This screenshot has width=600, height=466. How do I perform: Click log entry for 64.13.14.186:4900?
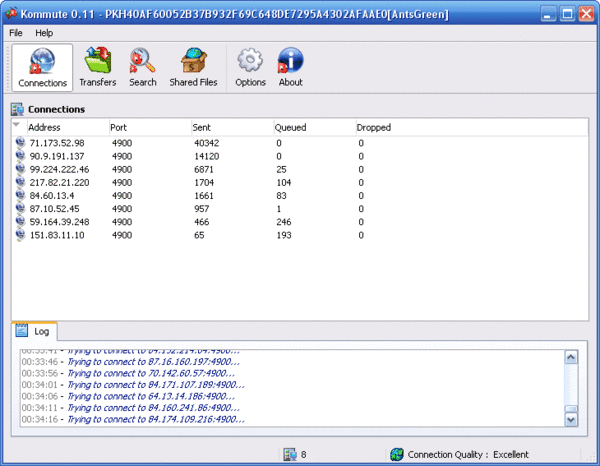pos(128,396)
